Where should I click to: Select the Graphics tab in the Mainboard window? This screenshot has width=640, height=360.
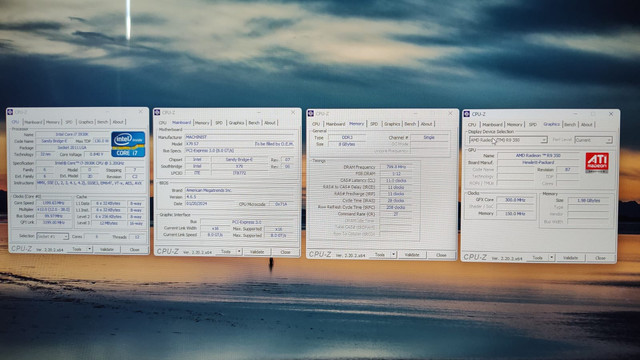click(x=236, y=123)
